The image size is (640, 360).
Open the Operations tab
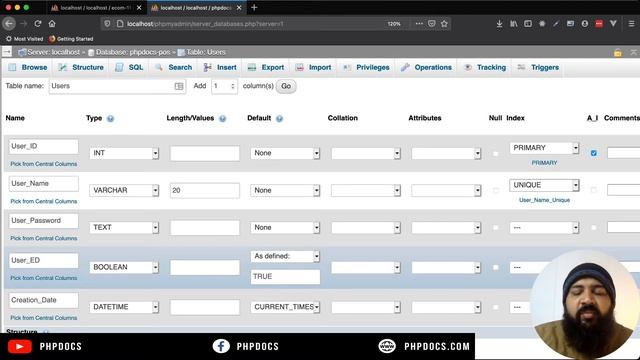coord(427,67)
